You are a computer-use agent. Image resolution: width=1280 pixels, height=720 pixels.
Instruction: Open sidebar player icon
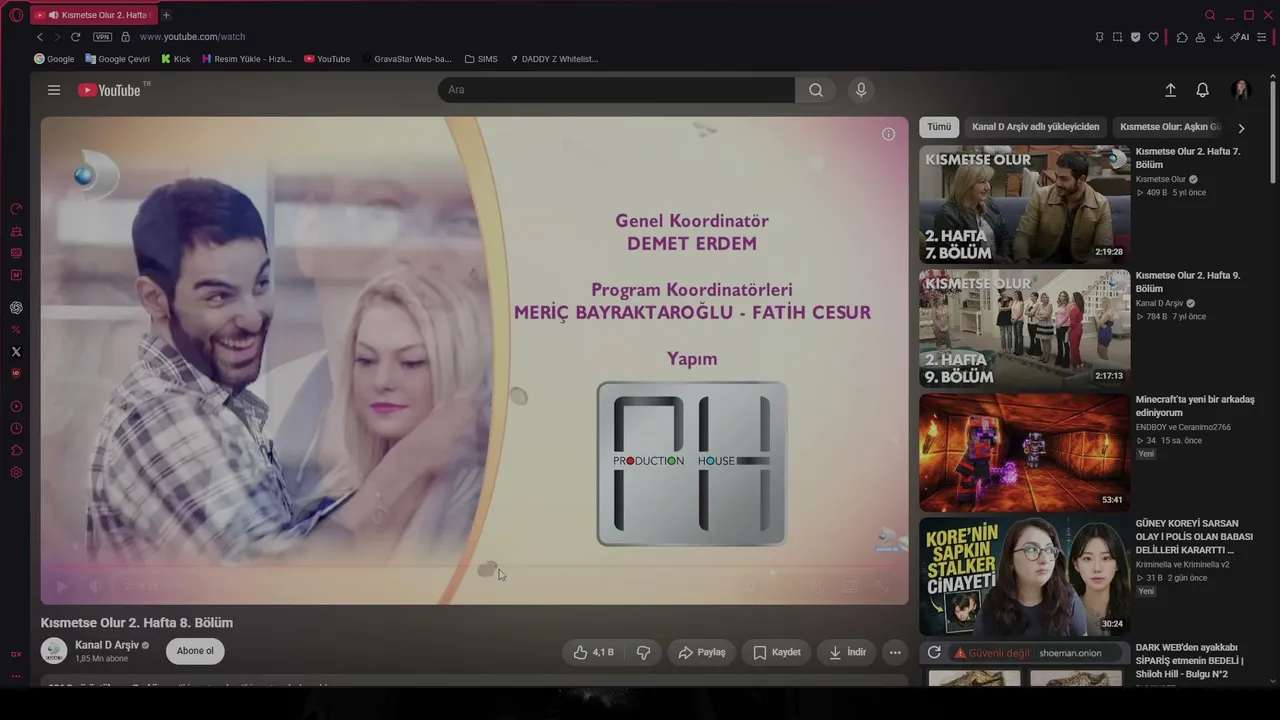pyautogui.click(x=16, y=406)
